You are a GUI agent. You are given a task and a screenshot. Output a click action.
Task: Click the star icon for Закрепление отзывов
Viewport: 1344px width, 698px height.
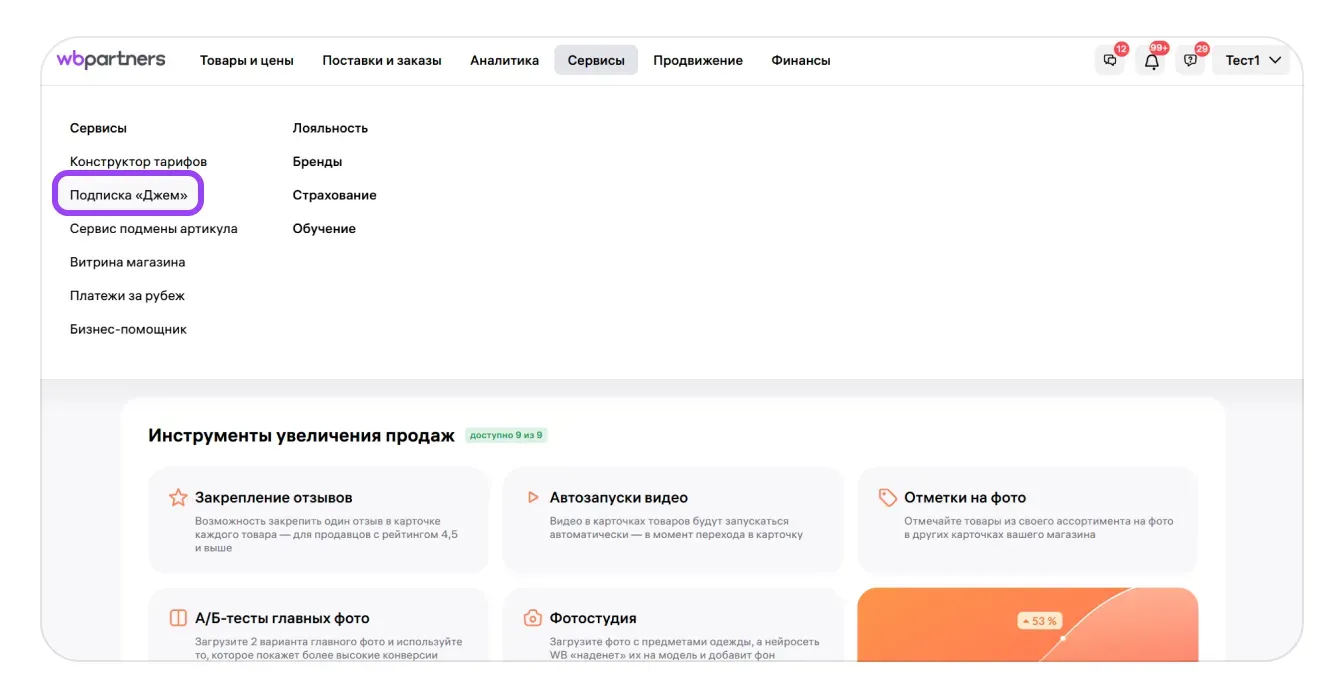[178, 497]
